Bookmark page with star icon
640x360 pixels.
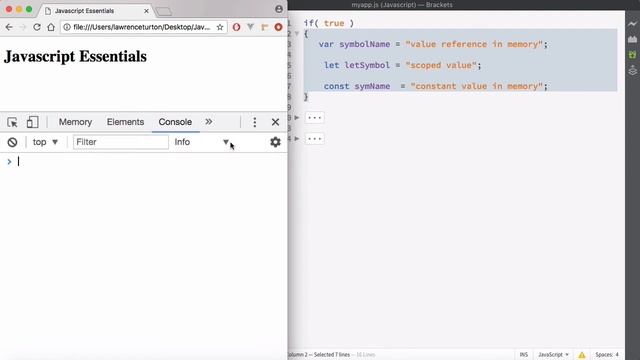click(220, 27)
